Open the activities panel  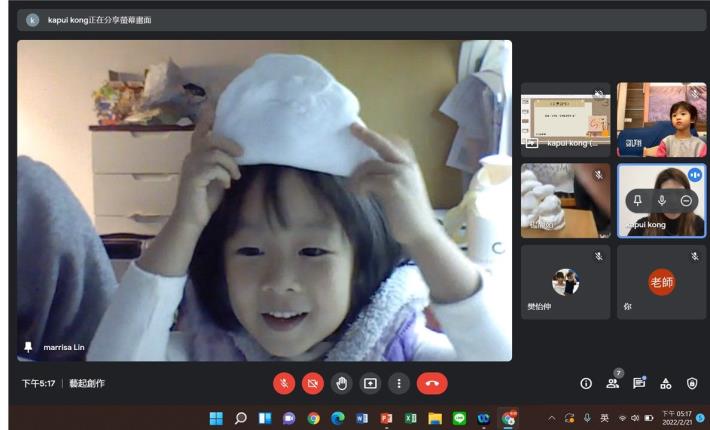pos(666,383)
